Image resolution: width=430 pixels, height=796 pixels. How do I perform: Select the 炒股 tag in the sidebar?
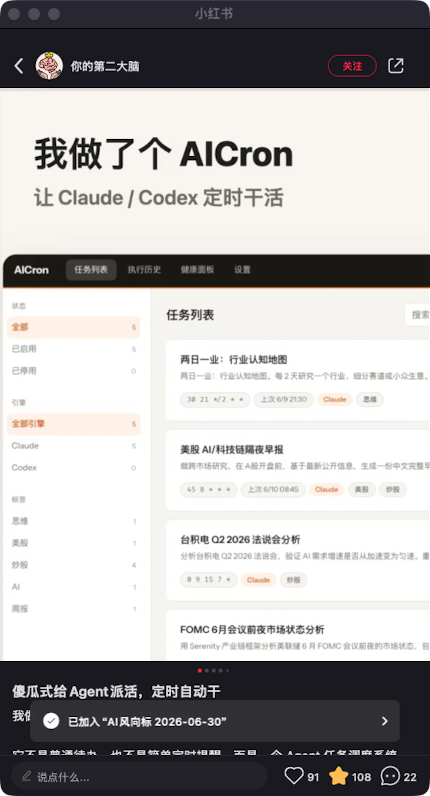click(x=74, y=565)
